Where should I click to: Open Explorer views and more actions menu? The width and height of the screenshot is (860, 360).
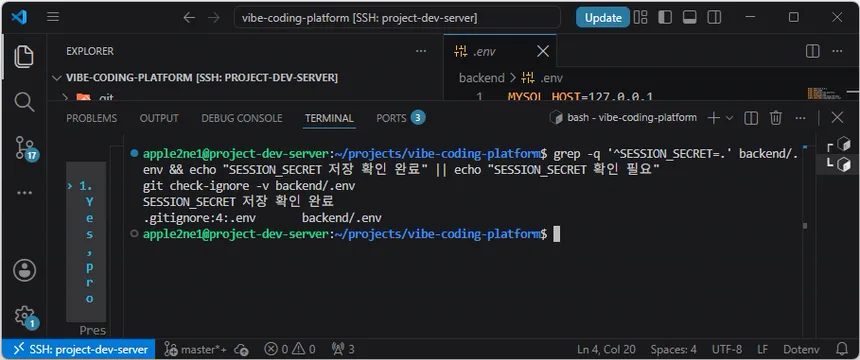421,51
